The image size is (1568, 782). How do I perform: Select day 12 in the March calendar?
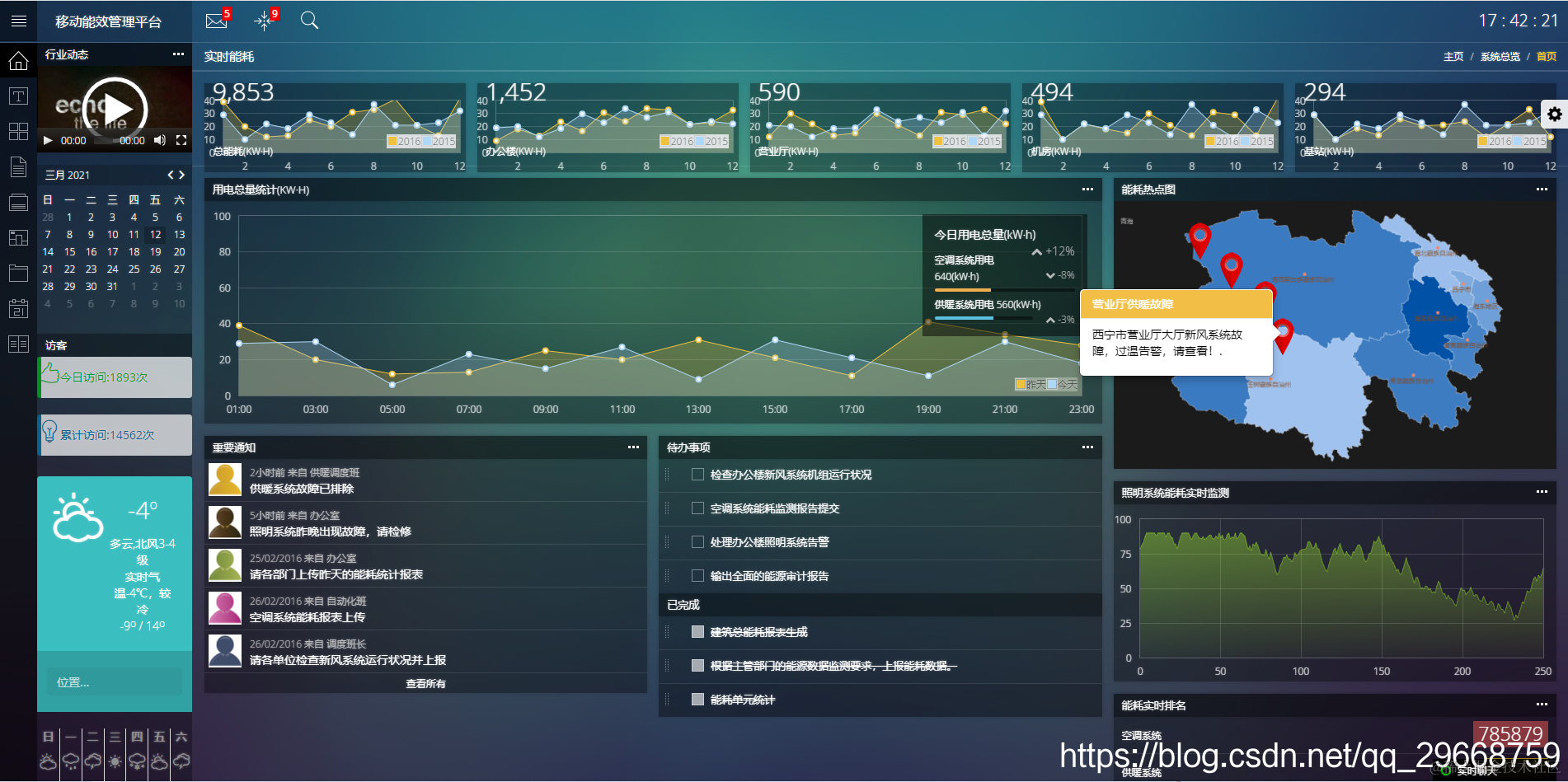[x=156, y=235]
